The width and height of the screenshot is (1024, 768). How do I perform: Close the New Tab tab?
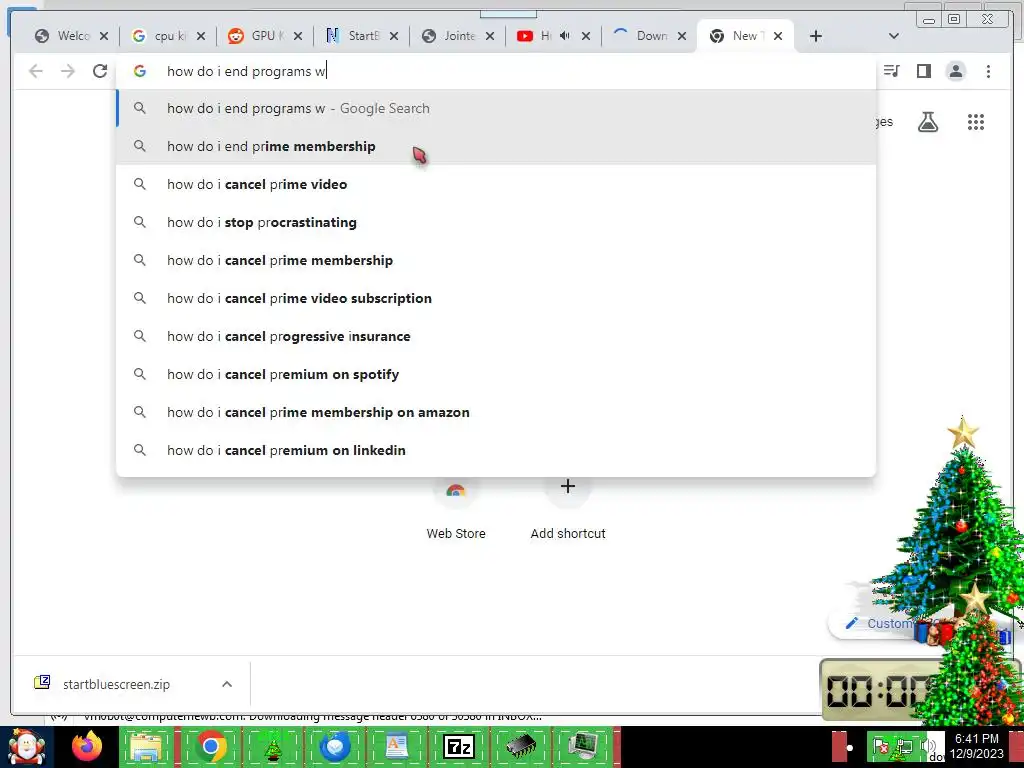pos(778,36)
